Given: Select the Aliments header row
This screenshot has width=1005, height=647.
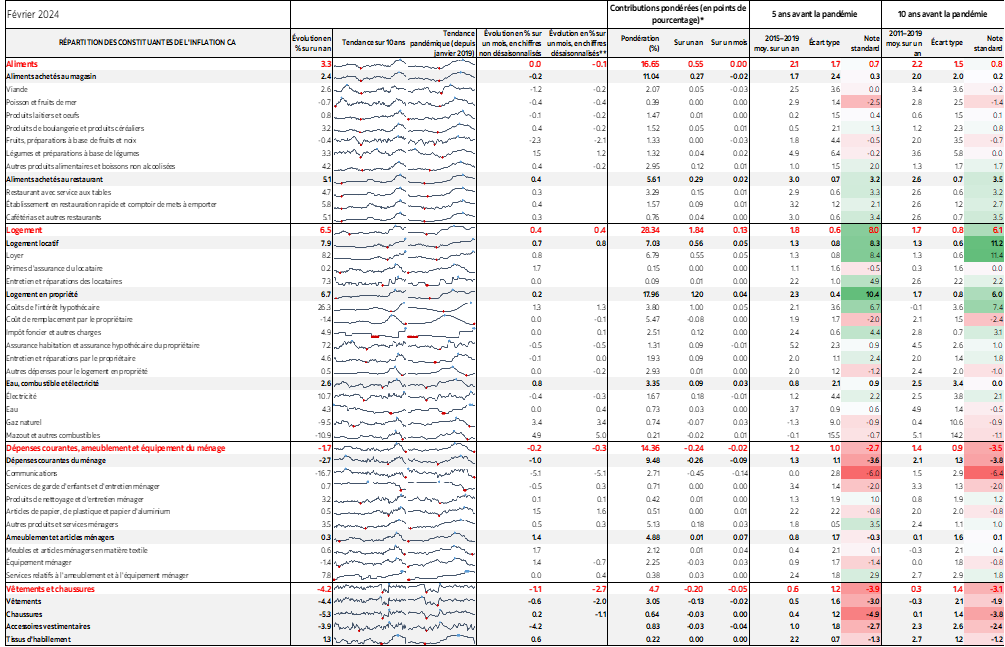Looking at the screenshot, I should tap(150, 61).
